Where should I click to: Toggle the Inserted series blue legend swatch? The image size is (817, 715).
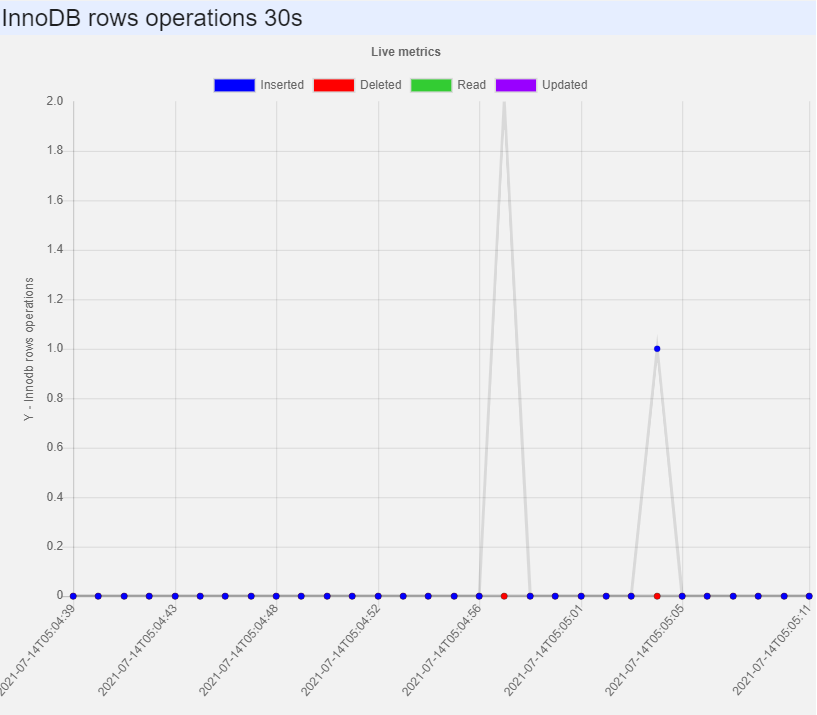pos(234,85)
